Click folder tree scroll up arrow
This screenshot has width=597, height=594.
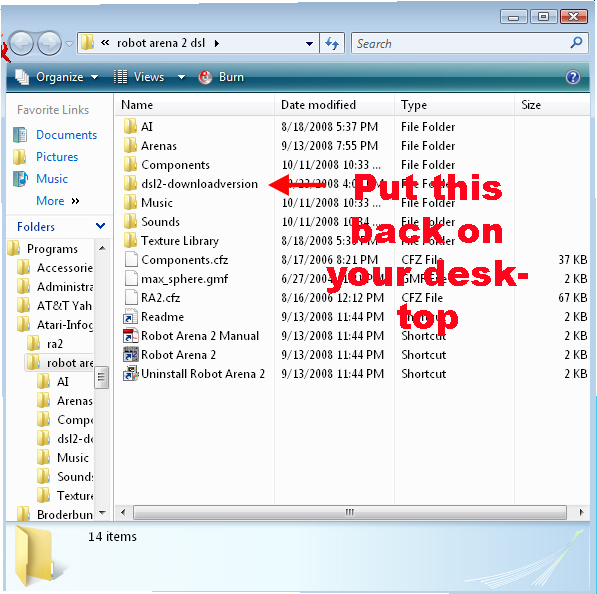point(102,248)
